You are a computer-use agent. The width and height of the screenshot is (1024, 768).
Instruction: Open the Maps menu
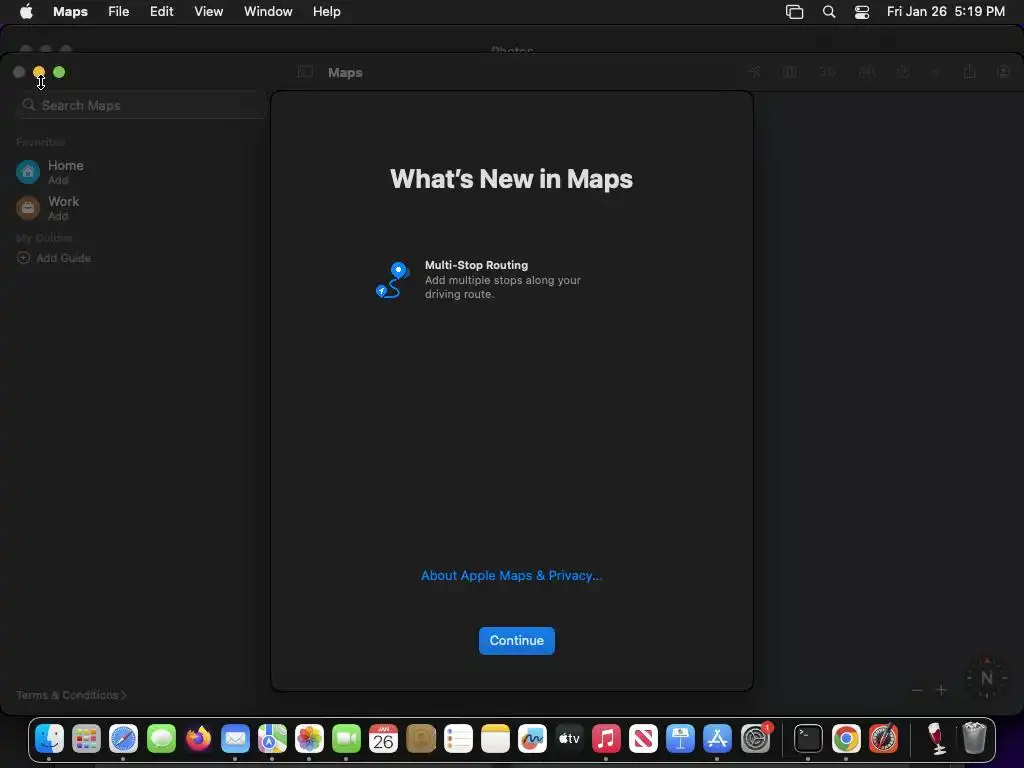(x=71, y=12)
